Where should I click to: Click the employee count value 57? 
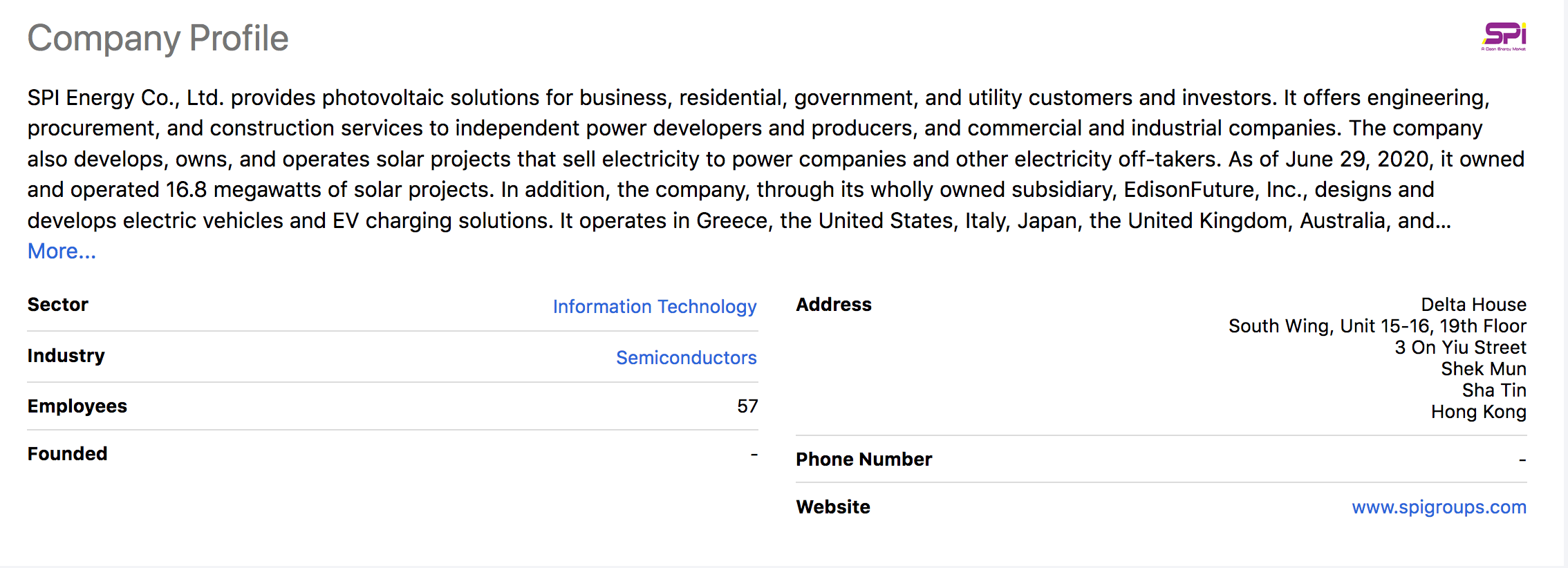(747, 406)
